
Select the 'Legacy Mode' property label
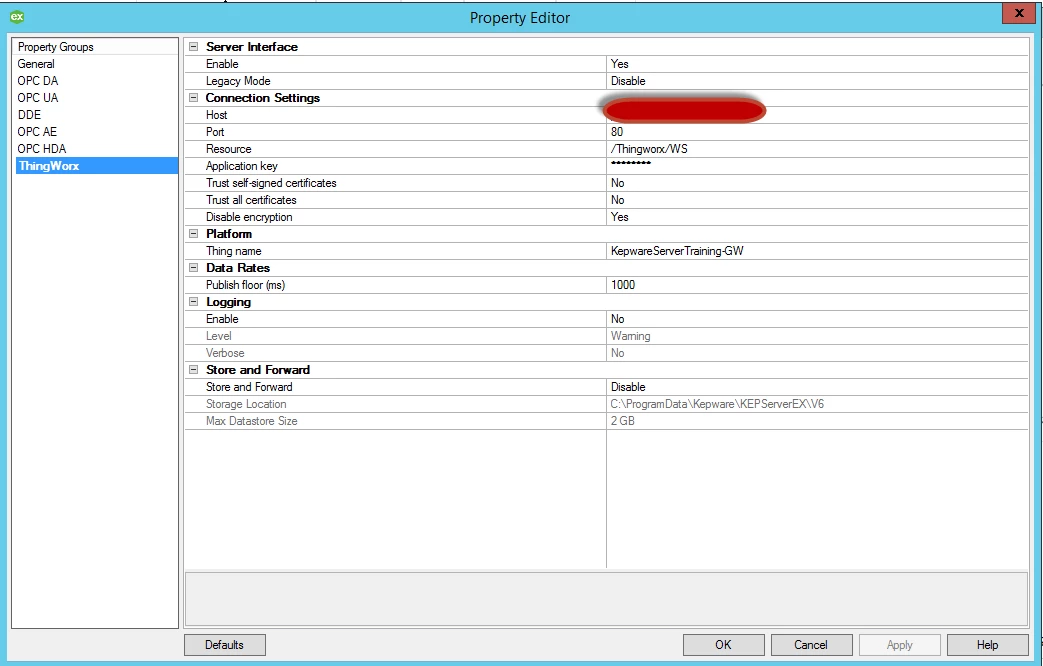click(238, 81)
